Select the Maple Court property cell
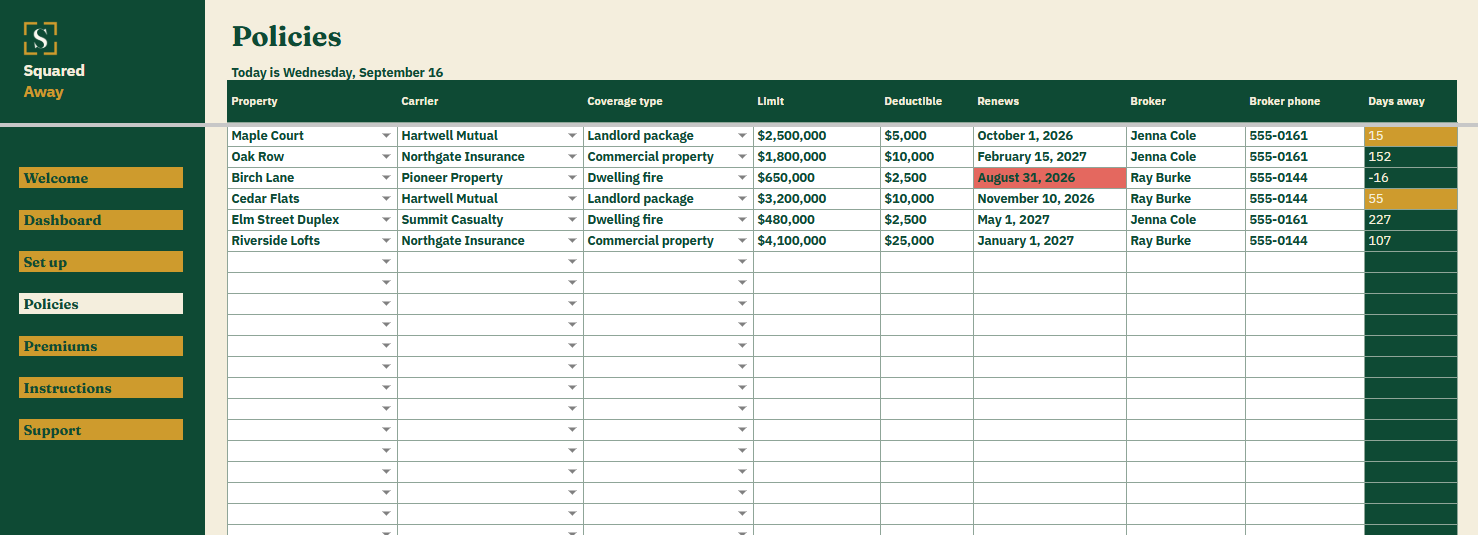The height and width of the screenshot is (535, 1478). tap(312, 136)
